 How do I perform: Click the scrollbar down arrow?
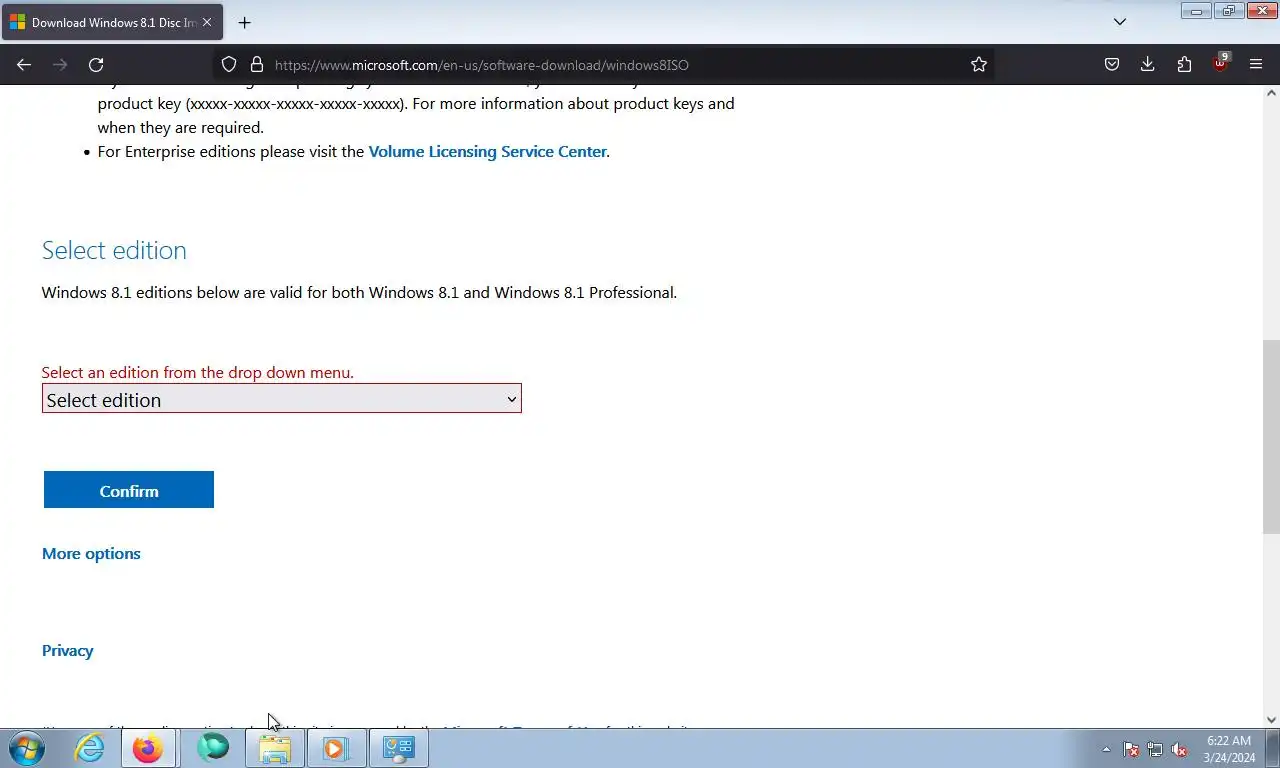pos(1271,719)
